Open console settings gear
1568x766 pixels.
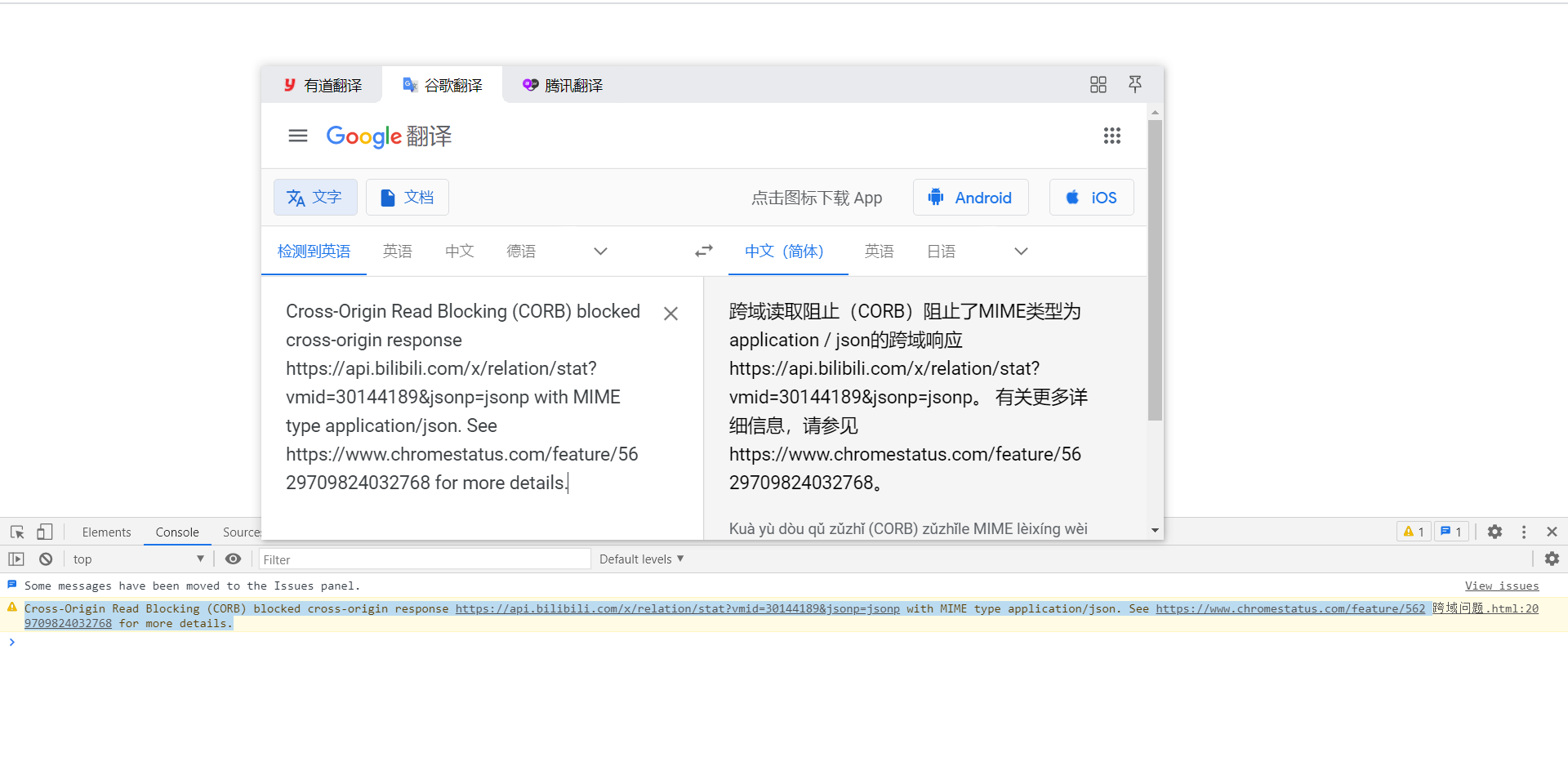tap(1552, 559)
